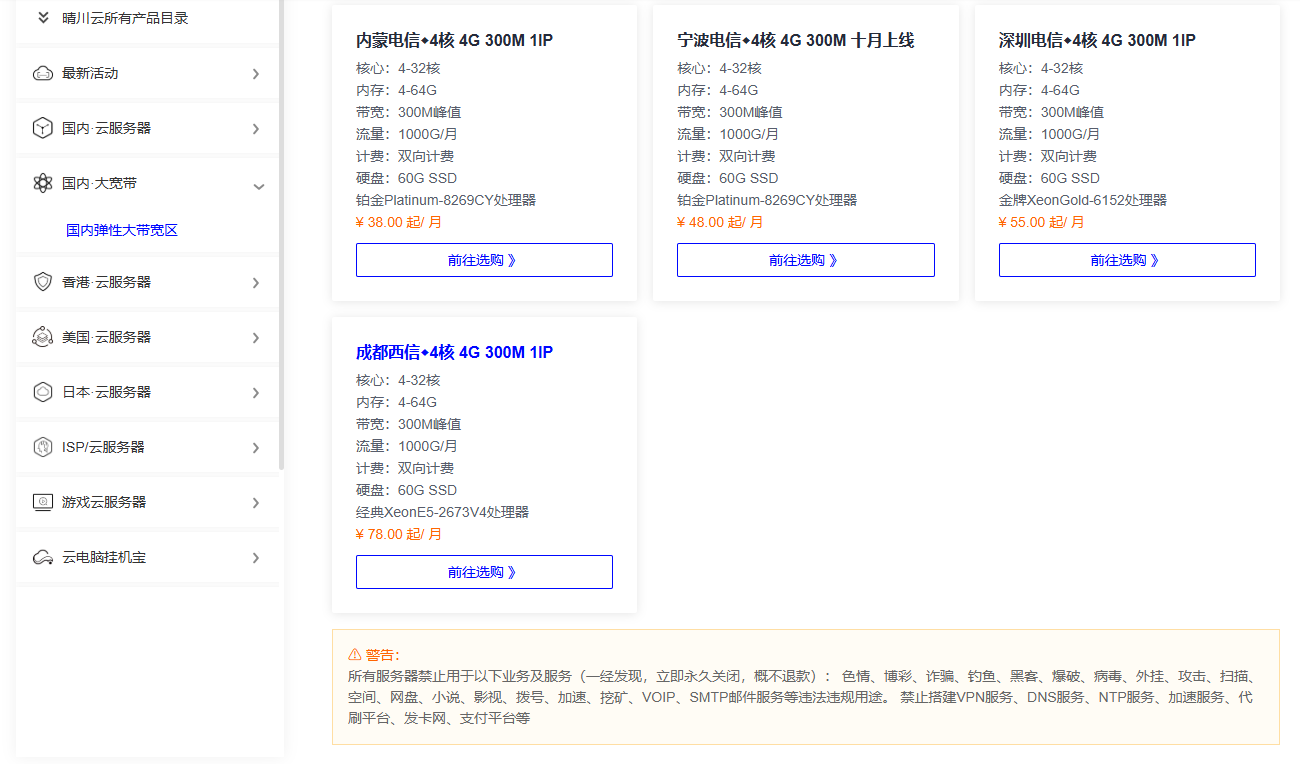Click the shield icon for 香港·云服务器
This screenshot has height=764, width=1300.
point(43,282)
